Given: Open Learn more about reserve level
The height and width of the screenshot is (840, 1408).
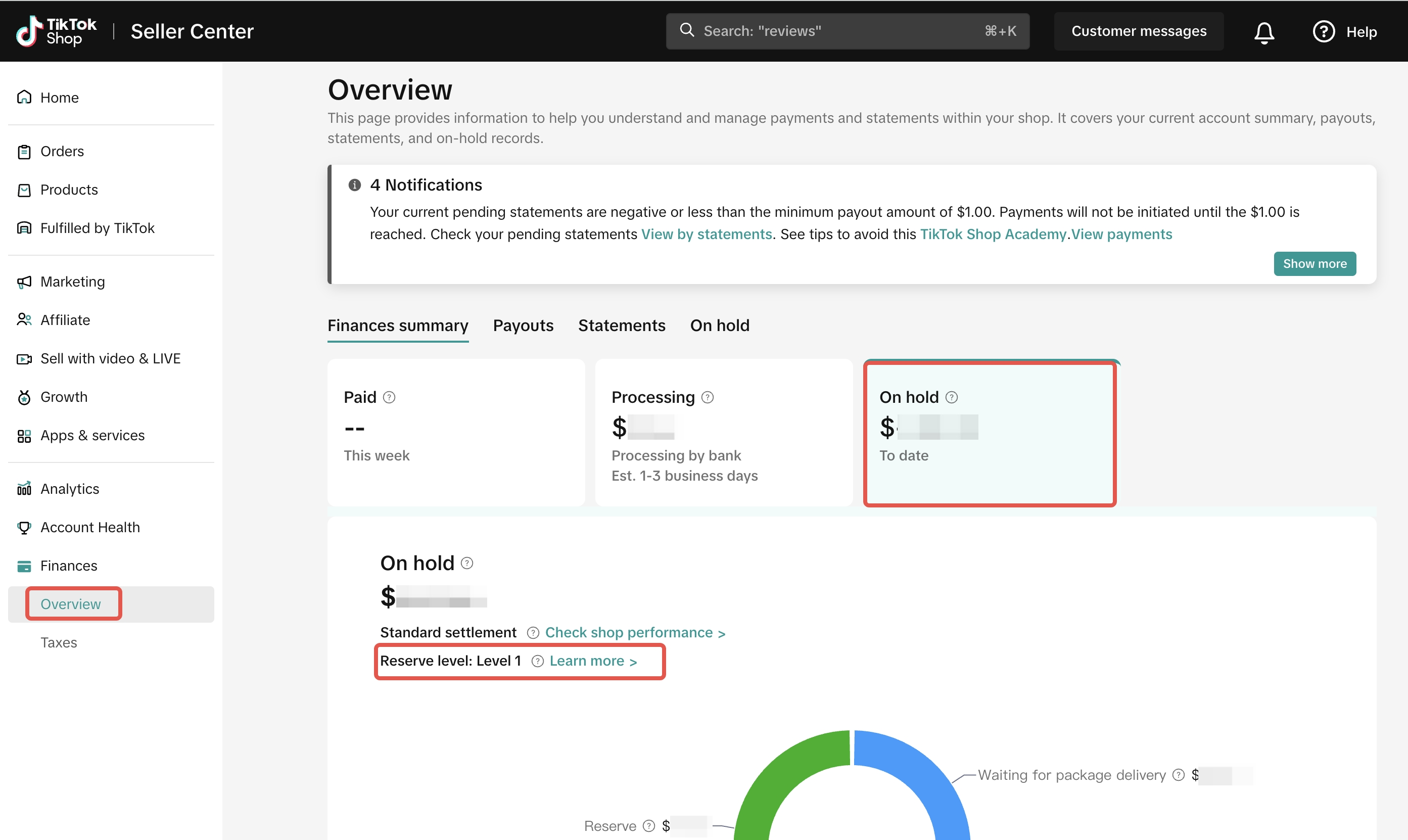Looking at the screenshot, I should point(592,661).
